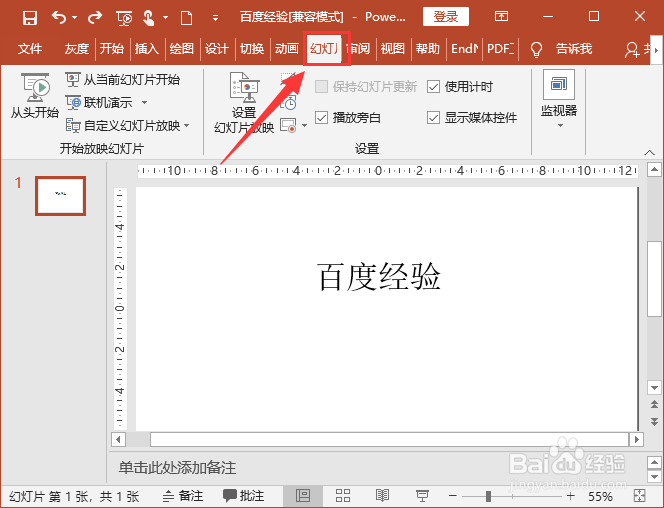Click the new blank document icon

[x=186, y=18]
